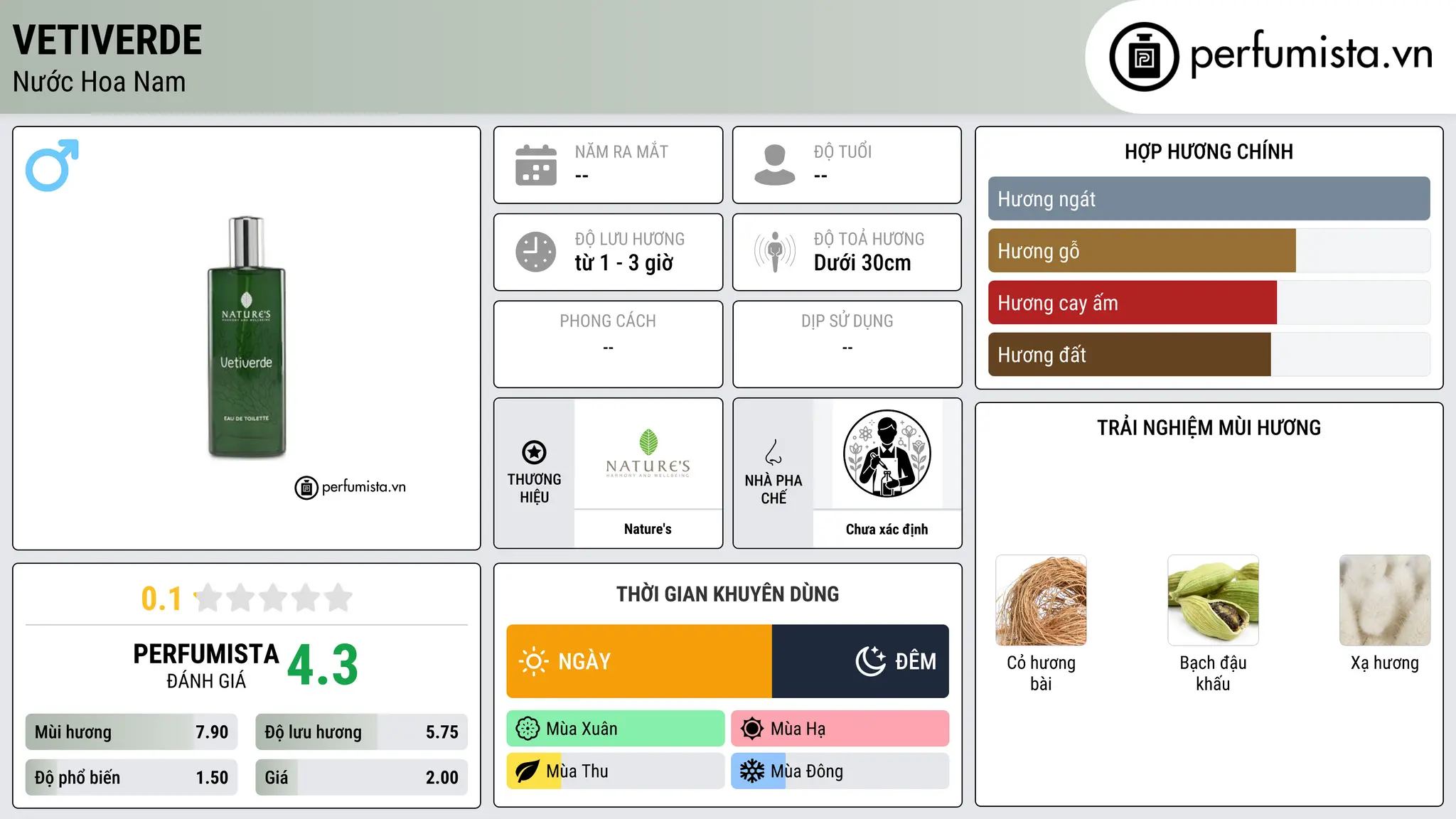Click the Giá 2.00 score bar
This screenshot has height=819, width=1456.
tap(362, 778)
